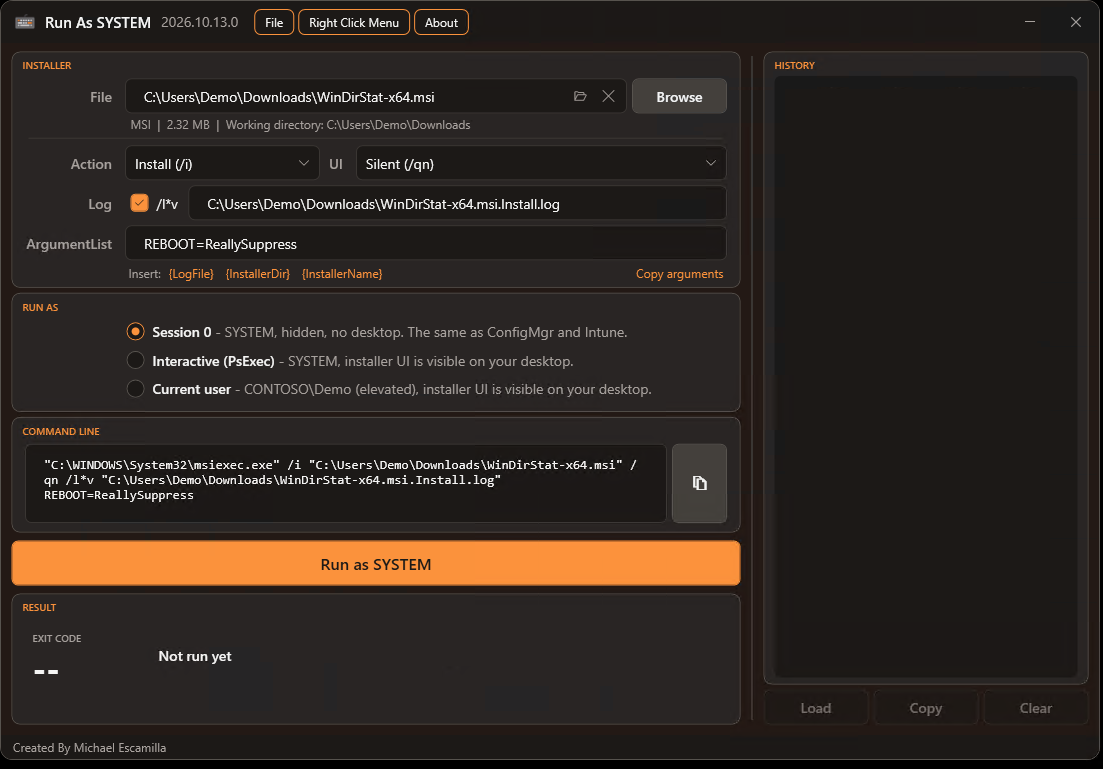The height and width of the screenshot is (769, 1103).
Task: Insert the {InstallerDir} placeholder
Action: coord(257,274)
